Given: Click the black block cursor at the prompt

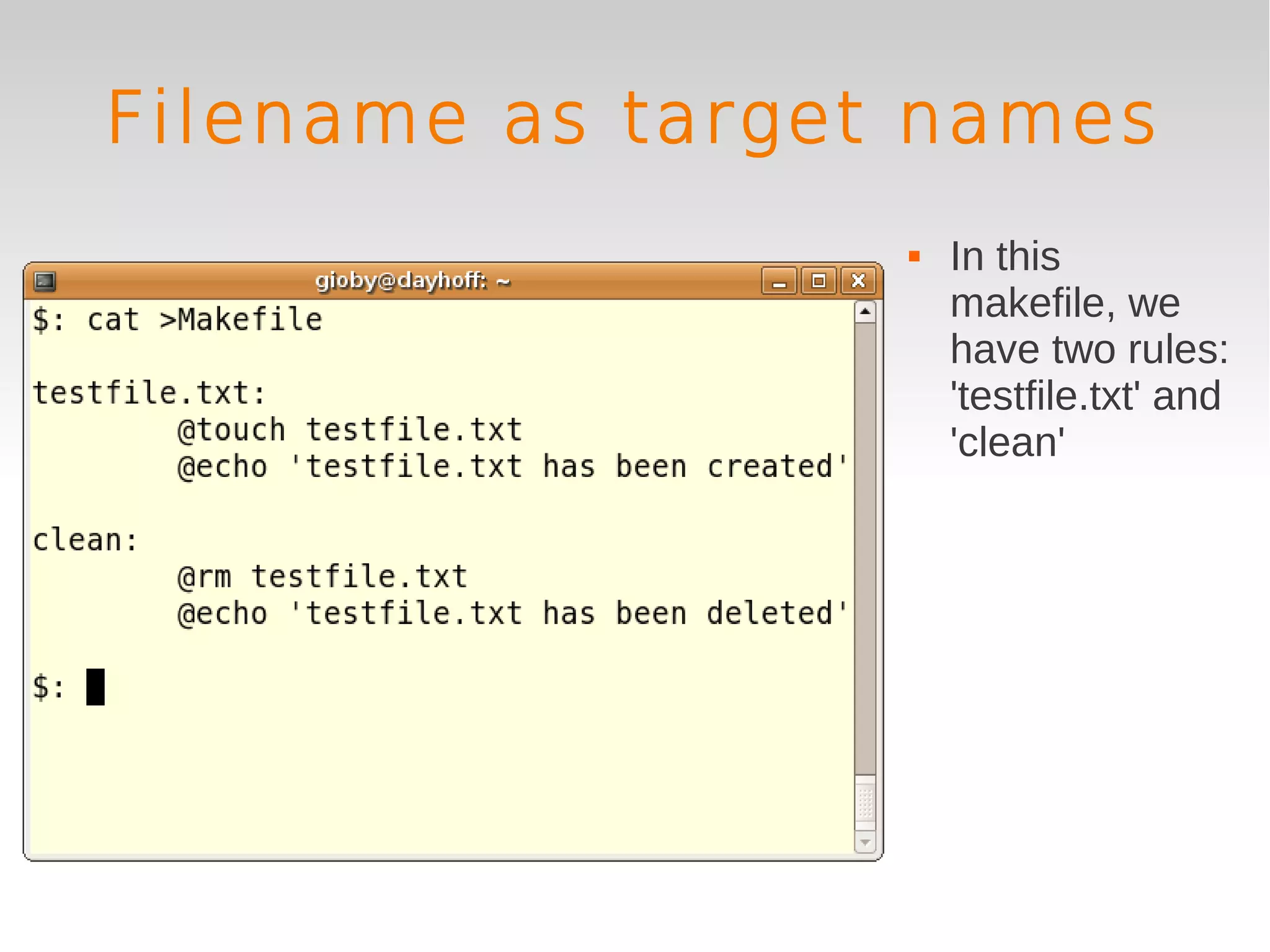Looking at the screenshot, I should pyautogui.click(x=95, y=687).
